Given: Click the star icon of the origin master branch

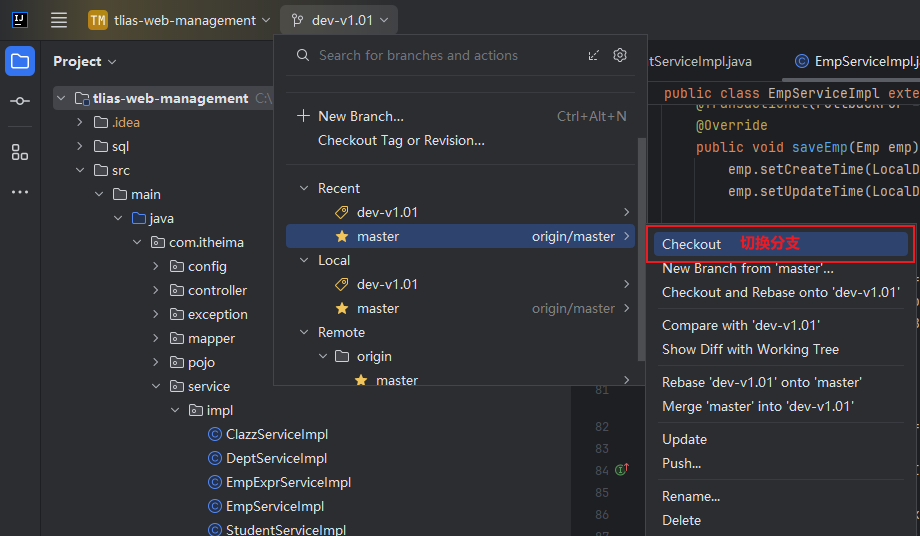Looking at the screenshot, I should coord(361,381).
